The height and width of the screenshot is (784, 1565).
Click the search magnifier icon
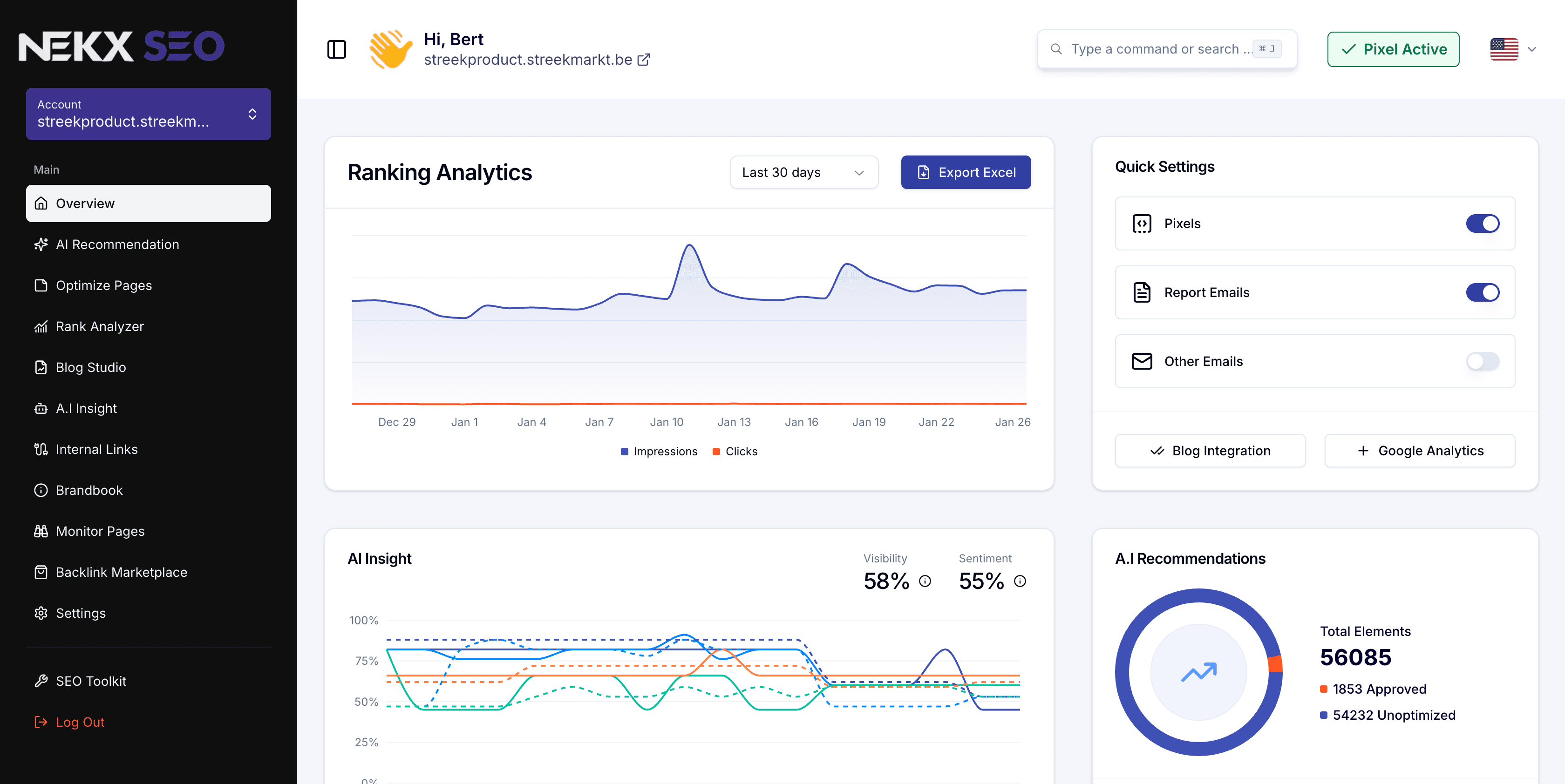point(1056,48)
